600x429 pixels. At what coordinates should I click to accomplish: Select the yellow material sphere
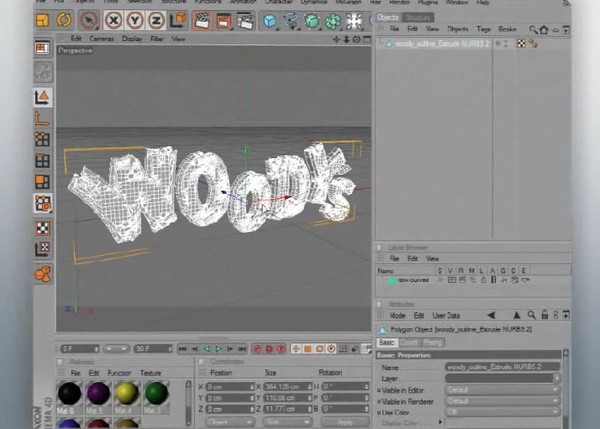tap(127, 393)
